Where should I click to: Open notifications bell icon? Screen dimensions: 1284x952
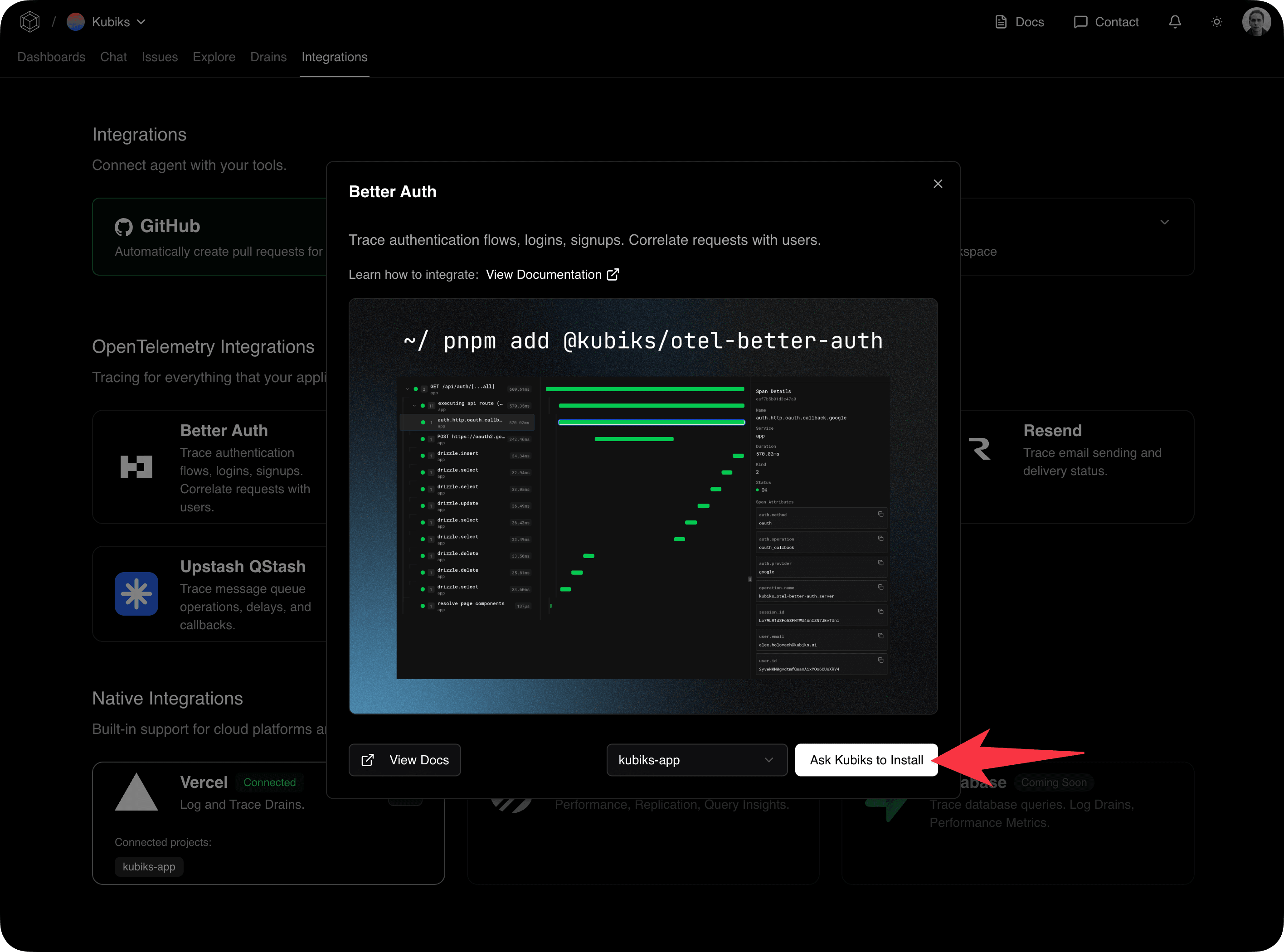coord(1174,22)
